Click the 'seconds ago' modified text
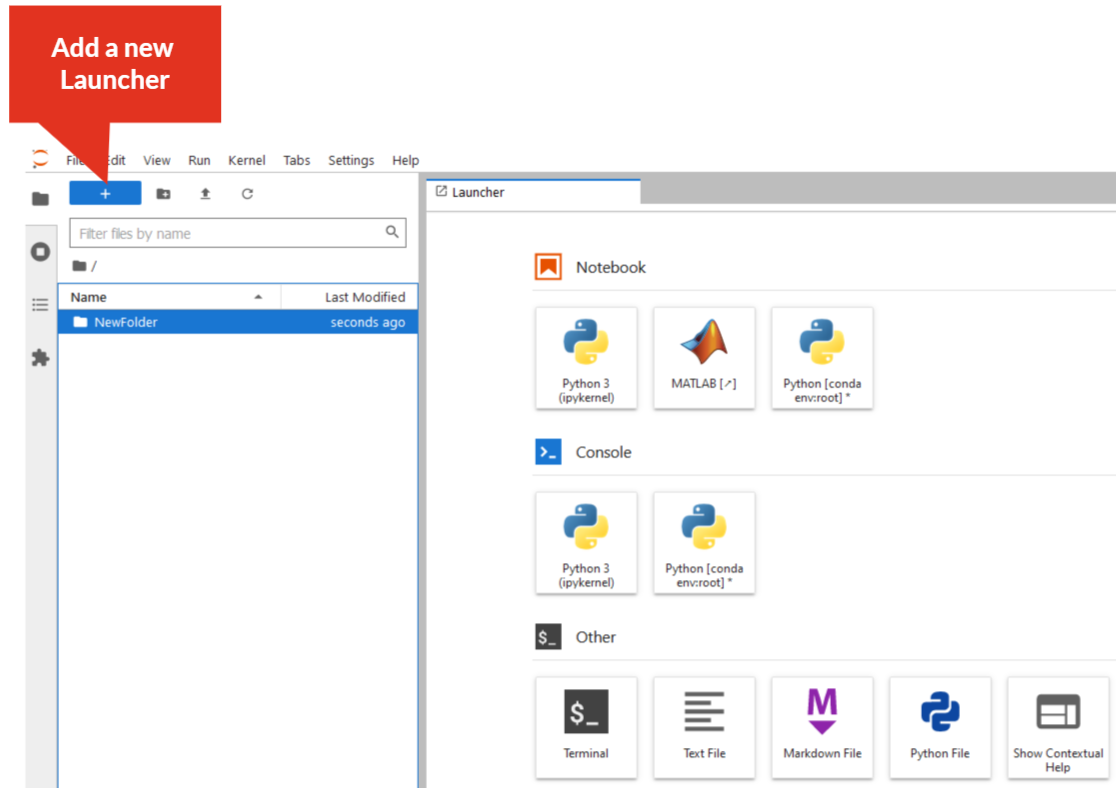1116x788 pixels. (x=367, y=322)
